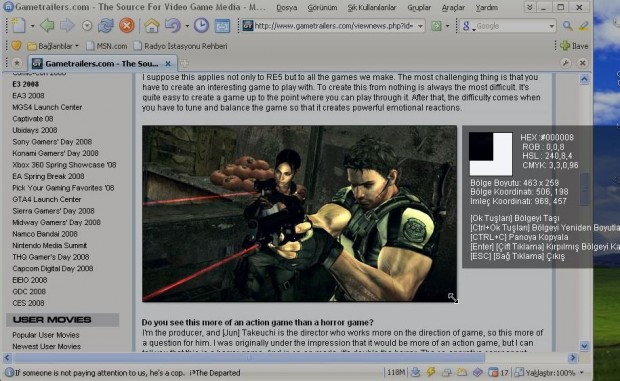Click the İlave puzzle-piece add-on icon

(x=574, y=46)
